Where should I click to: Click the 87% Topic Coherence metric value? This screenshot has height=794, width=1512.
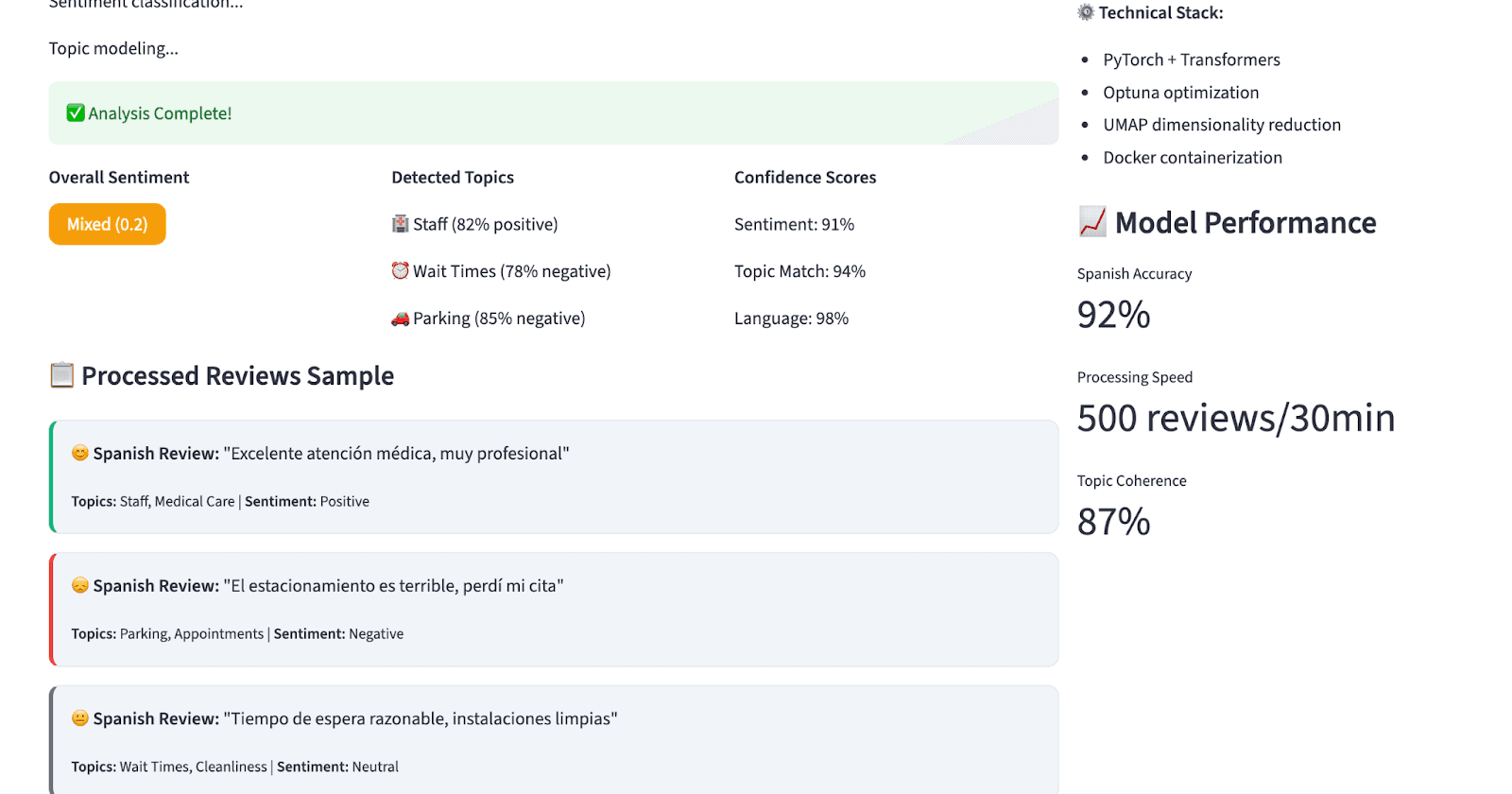point(1113,522)
